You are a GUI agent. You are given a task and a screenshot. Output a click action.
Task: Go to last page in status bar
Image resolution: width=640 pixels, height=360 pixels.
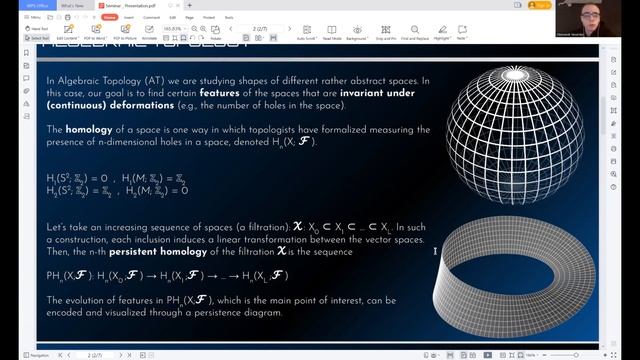pyautogui.click(x=129, y=355)
